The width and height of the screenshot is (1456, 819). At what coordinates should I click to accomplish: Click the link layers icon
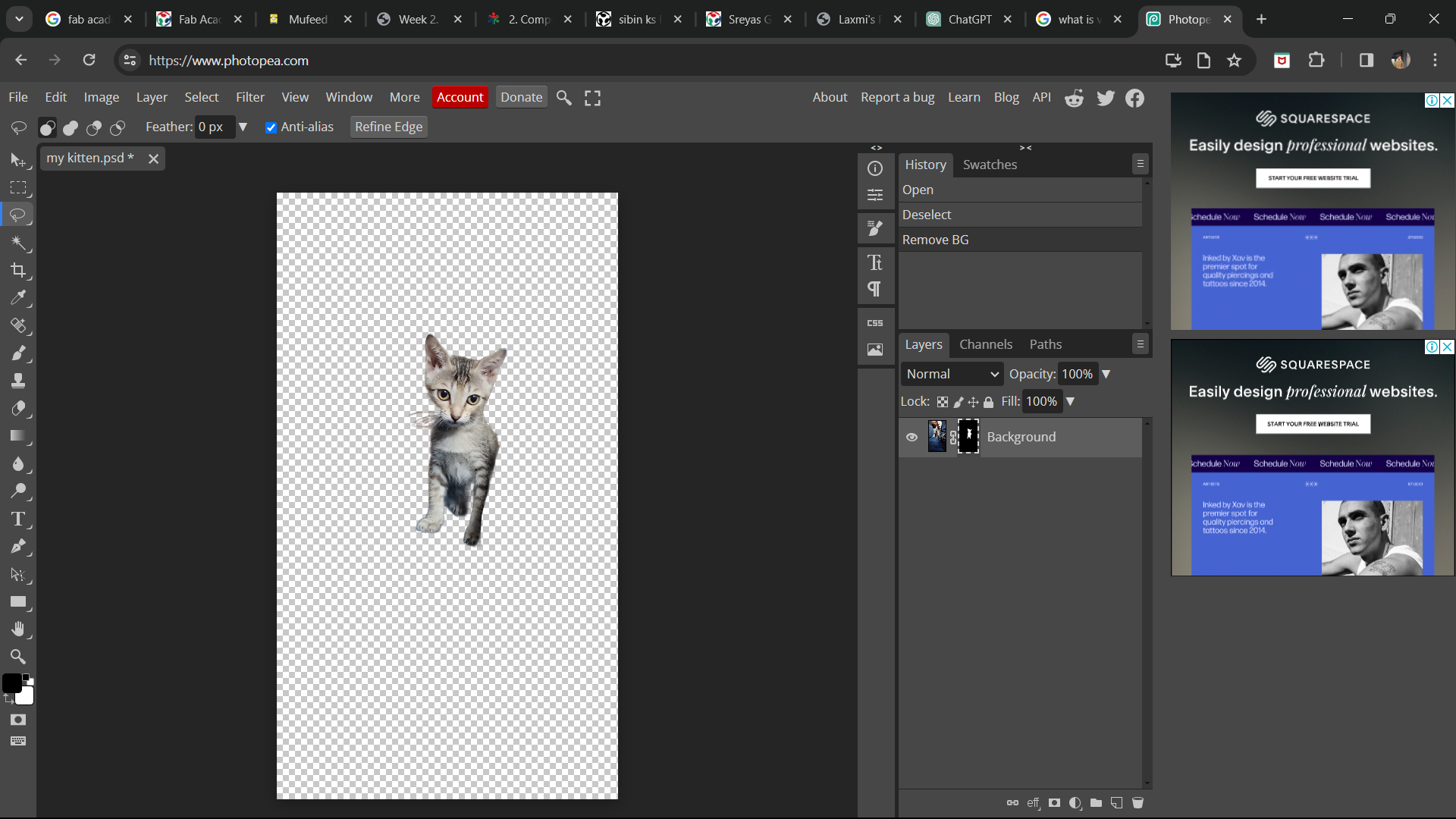(1012, 802)
